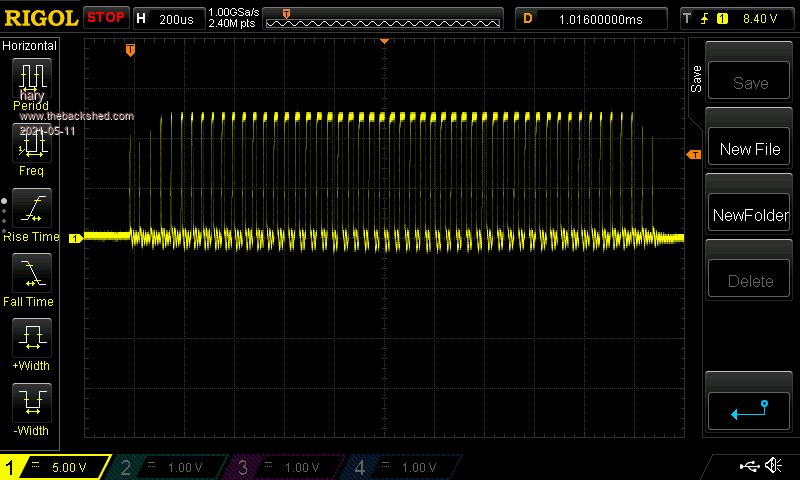
Task: Click the STOP run status indicator
Action: 106,18
